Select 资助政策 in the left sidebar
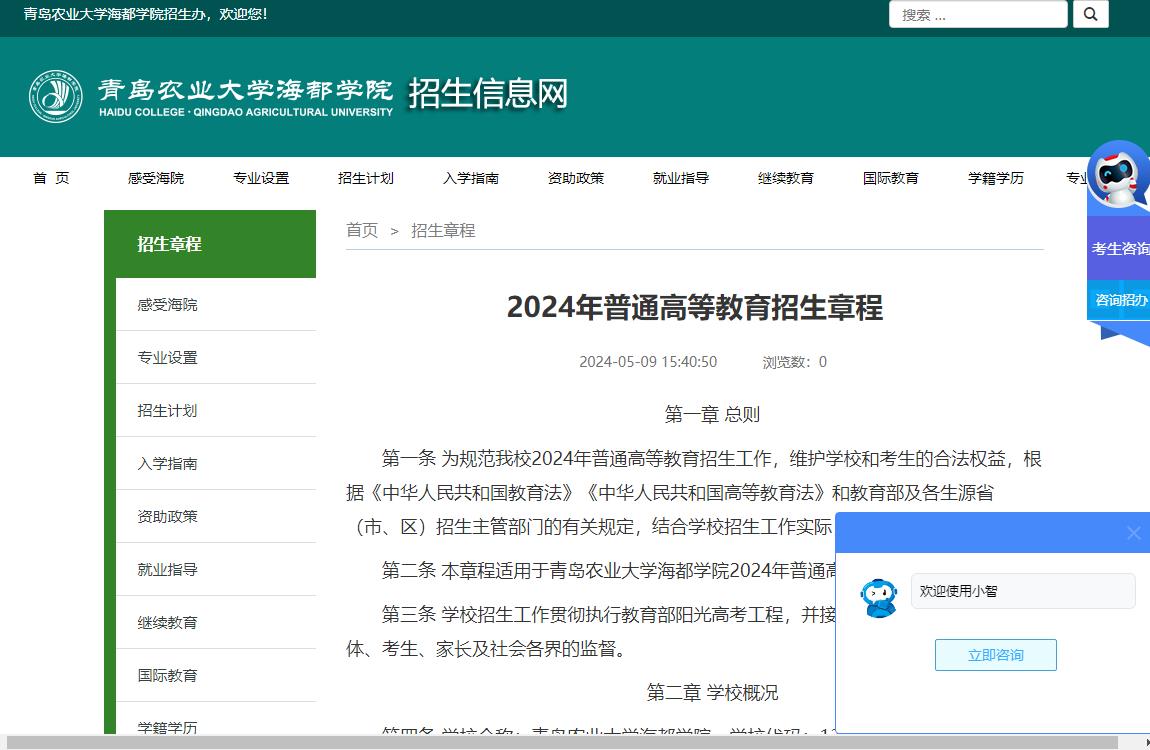 coord(165,516)
